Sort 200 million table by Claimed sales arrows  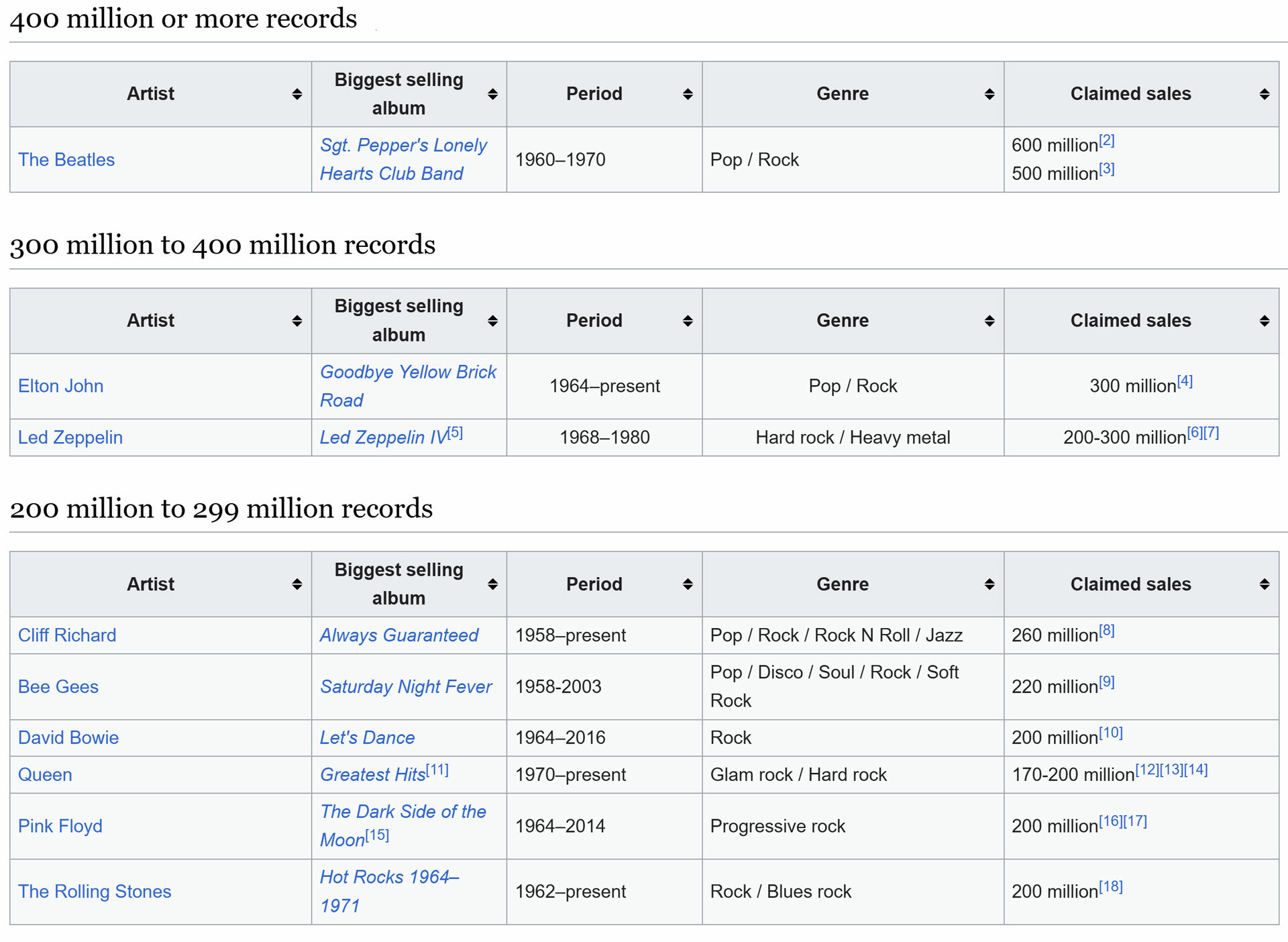[1265, 584]
